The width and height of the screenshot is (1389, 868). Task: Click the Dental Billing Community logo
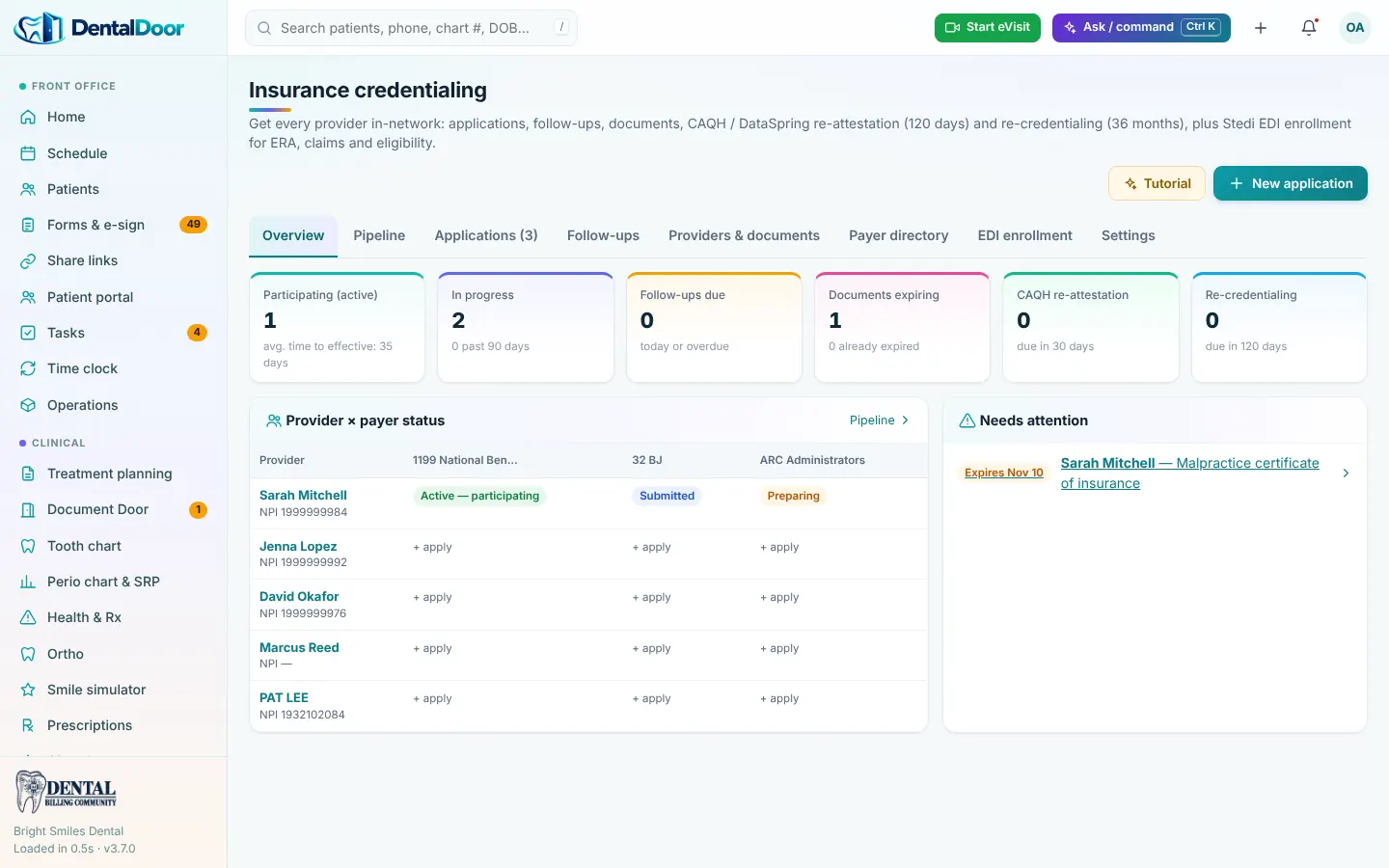(66, 792)
